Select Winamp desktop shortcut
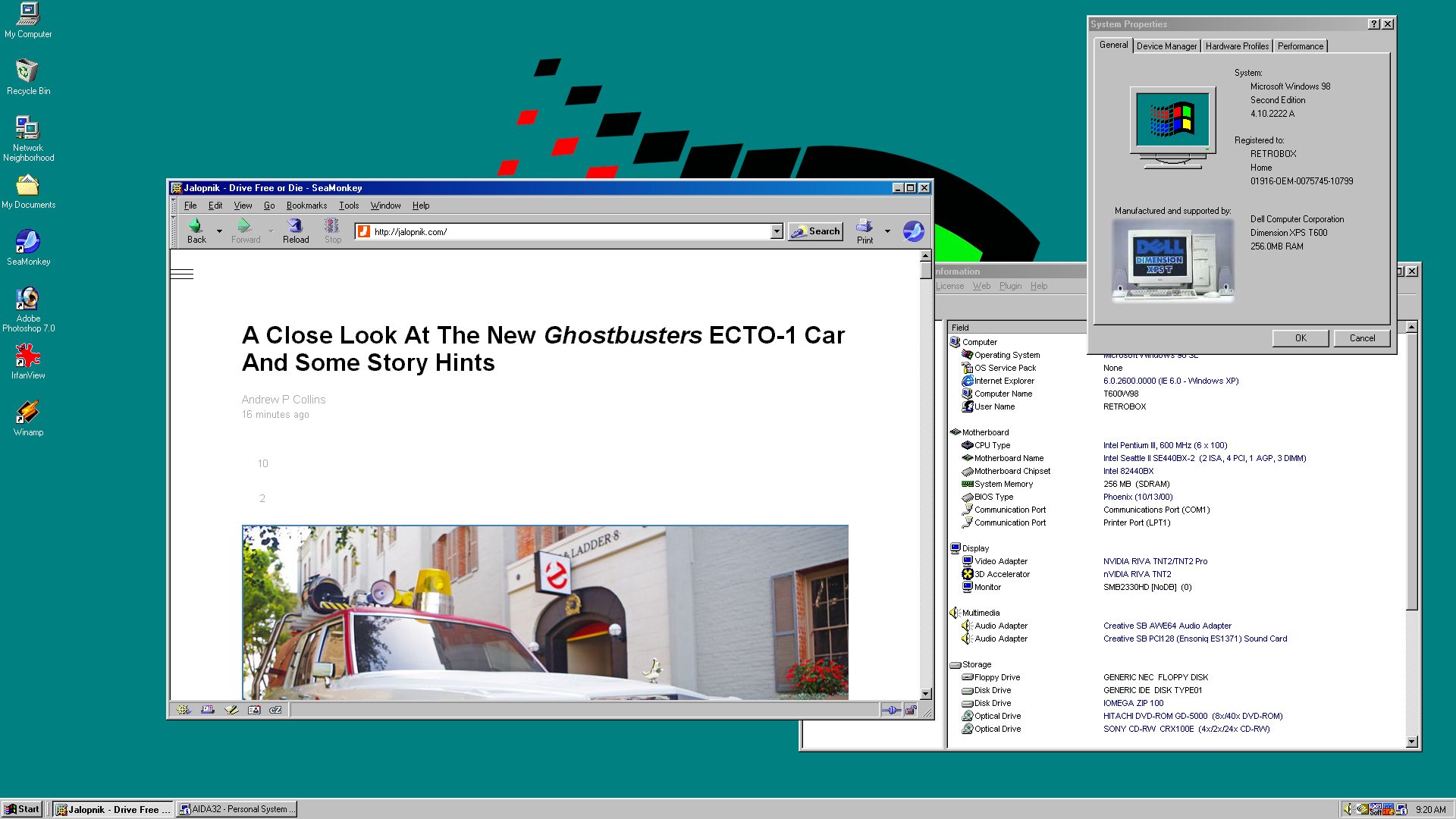Viewport: 1456px width, 819px height. coord(28,419)
